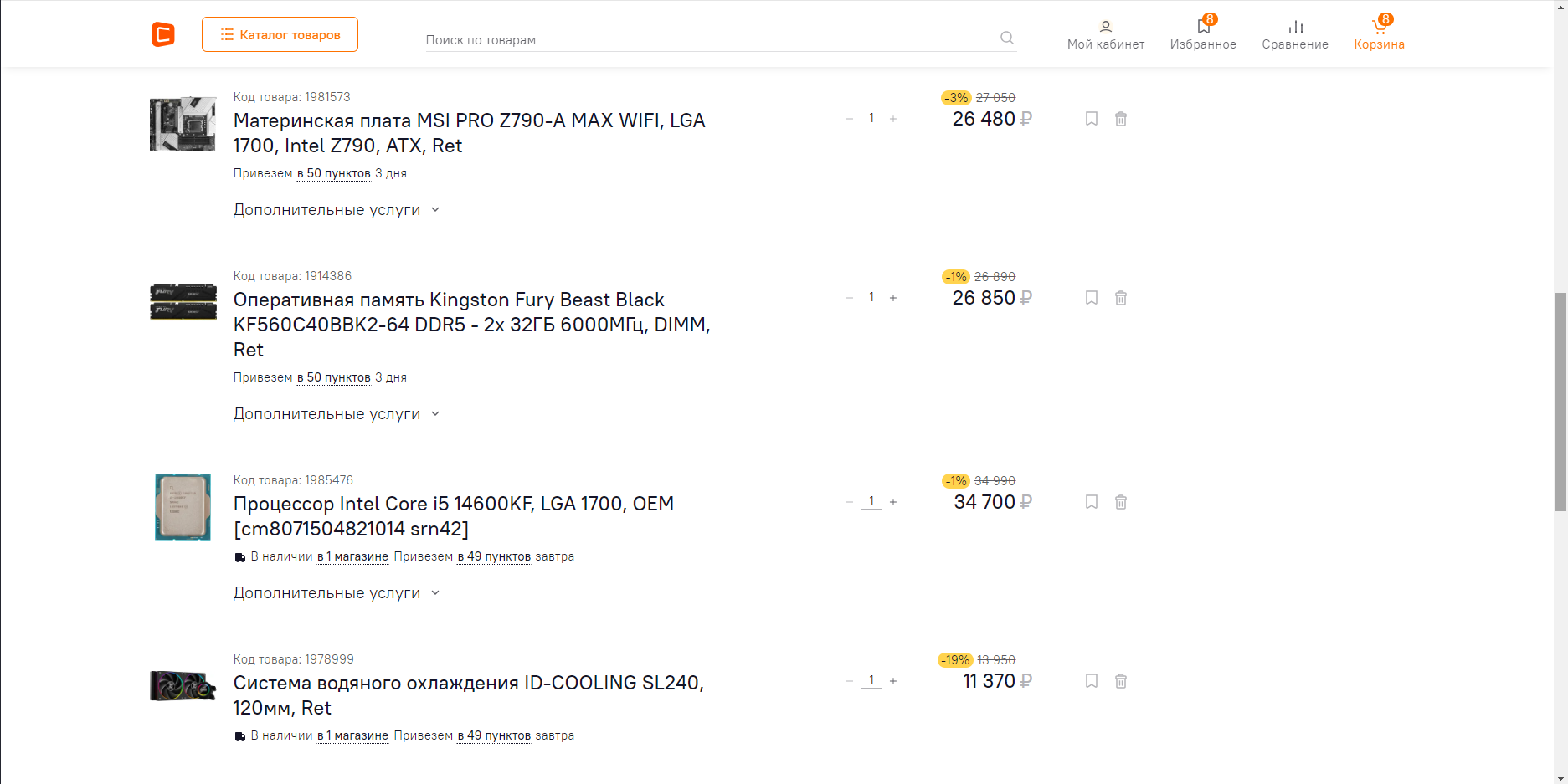Increase quantity of ID-COOLING SL240 cooler
Viewport: 1568px width, 784px height.
(x=893, y=681)
